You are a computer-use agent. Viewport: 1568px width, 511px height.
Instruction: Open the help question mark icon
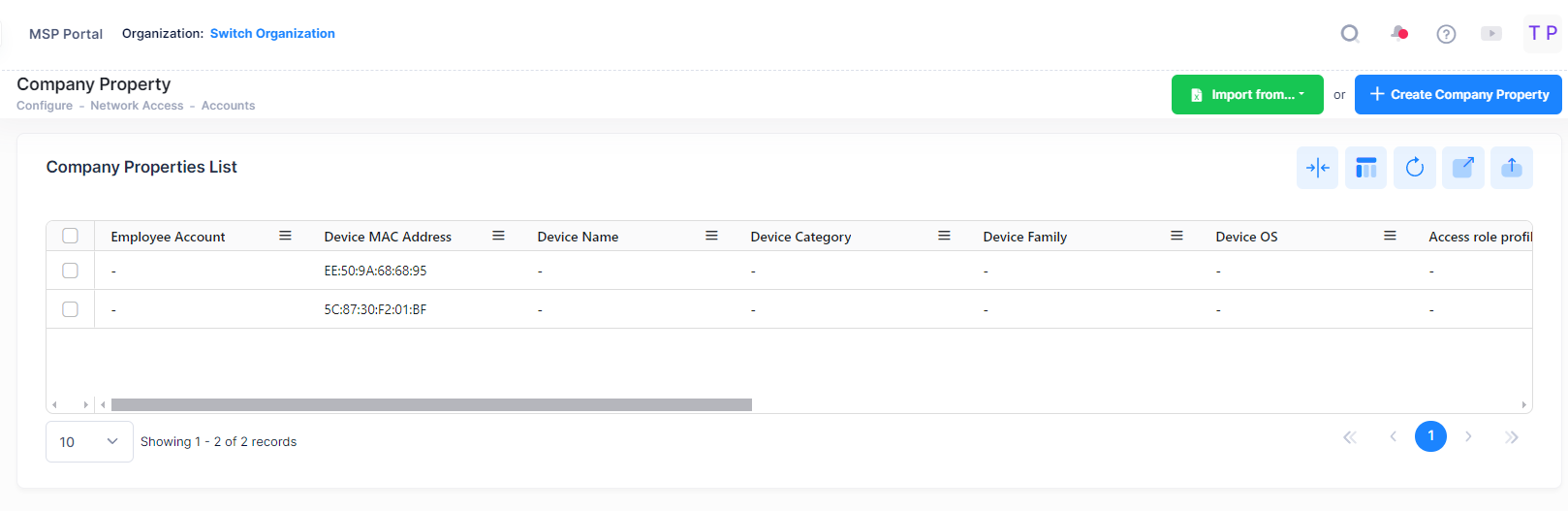1446,34
